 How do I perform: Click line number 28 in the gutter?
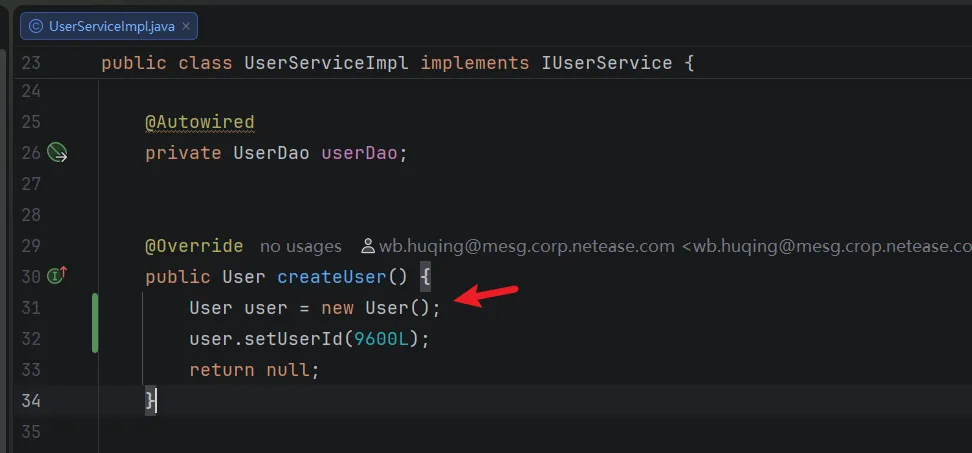point(31,214)
